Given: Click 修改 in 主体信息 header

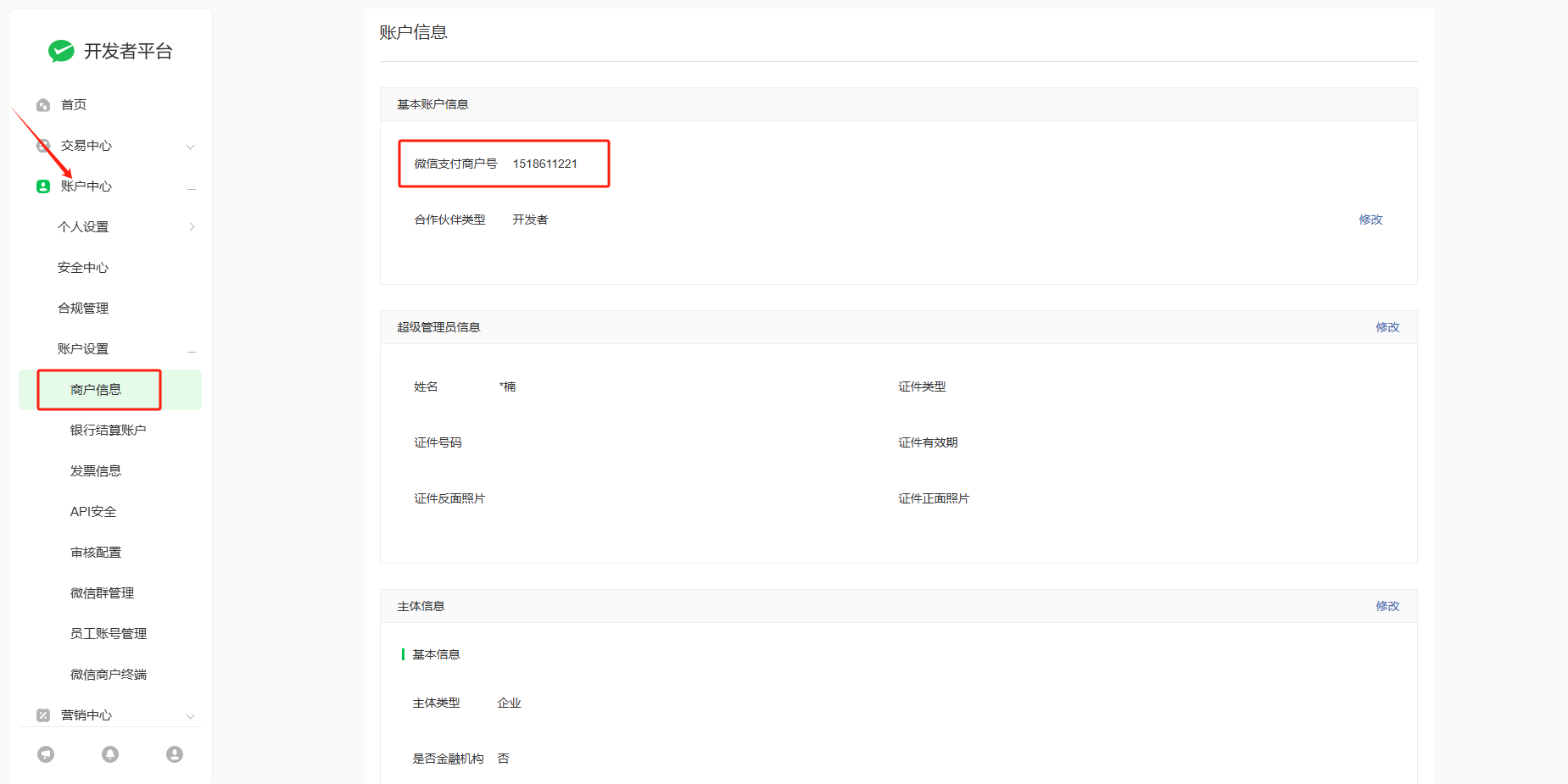Looking at the screenshot, I should pyautogui.click(x=1387, y=606).
